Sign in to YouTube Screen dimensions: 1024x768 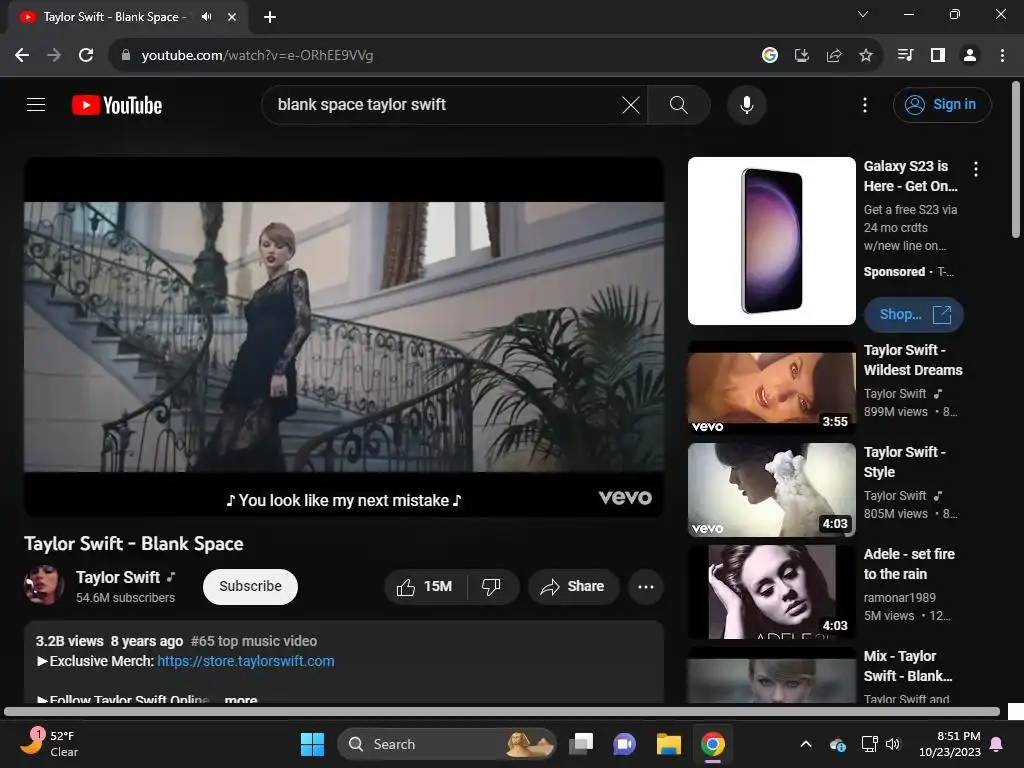[942, 104]
